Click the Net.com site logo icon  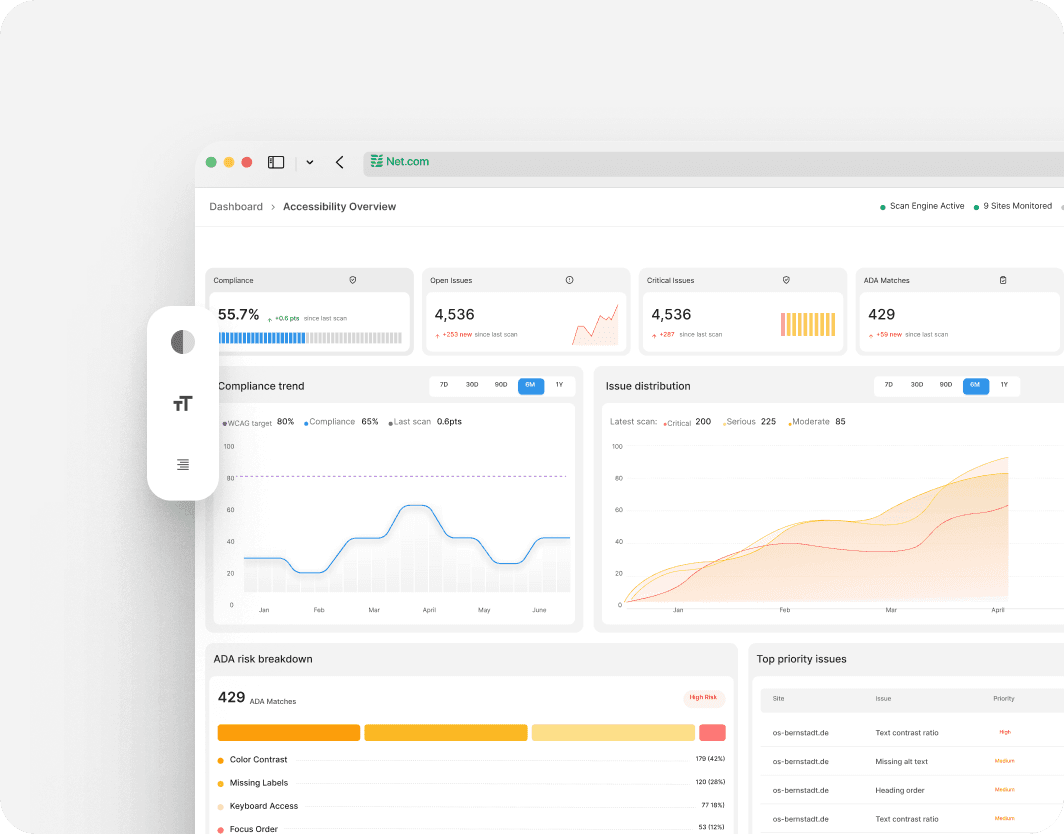pos(377,161)
